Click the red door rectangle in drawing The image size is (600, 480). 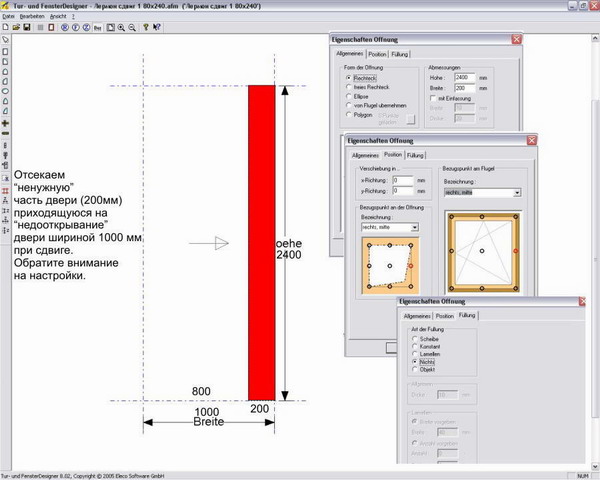click(x=261, y=240)
